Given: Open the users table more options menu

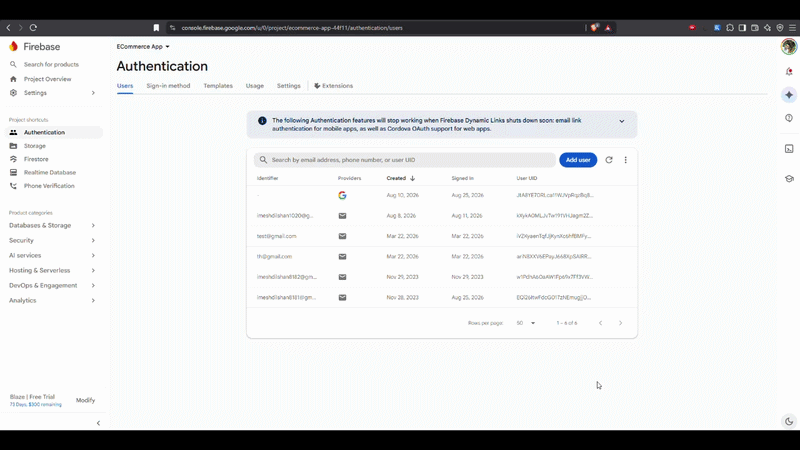Looking at the screenshot, I should (626, 160).
